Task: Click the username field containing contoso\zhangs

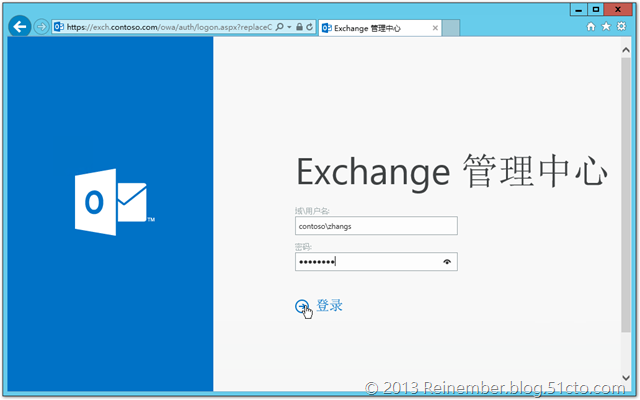Action: pyautogui.click(x=375, y=226)
